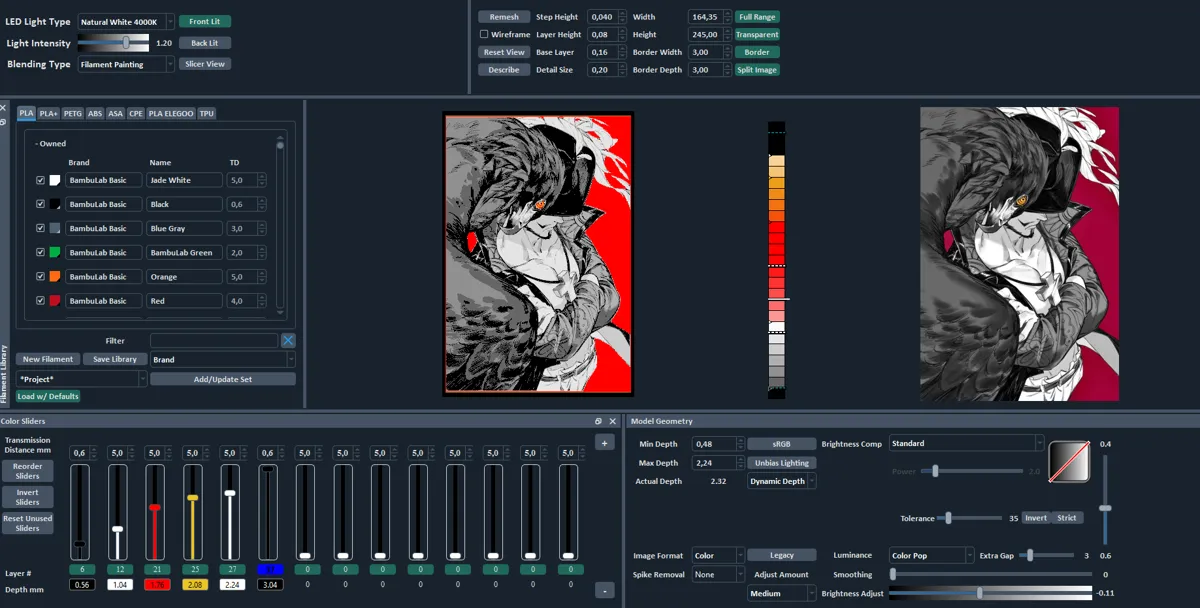The width and height of the screenshot is (1200, 608).
Task: Toggle the Wireframe checkbox
Action: (x=484, y=34)
